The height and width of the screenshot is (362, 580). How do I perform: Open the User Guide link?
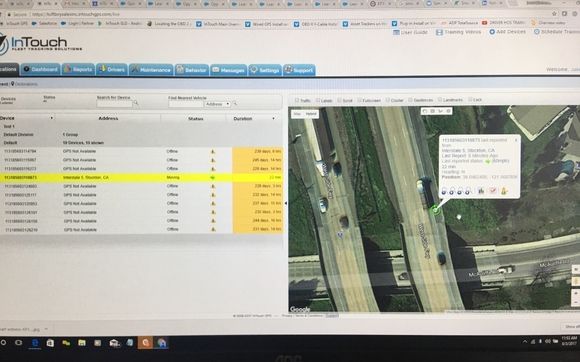click(x=410, y=32)
